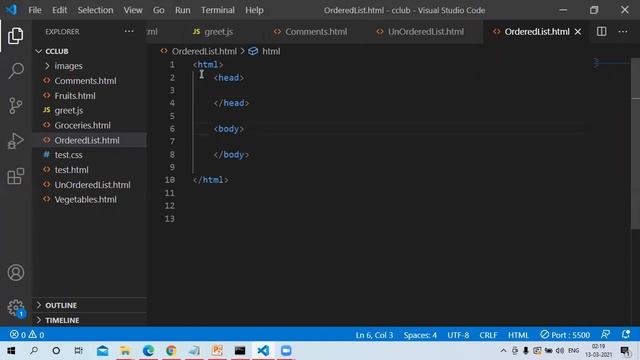Open Task View on taskbar
This screenshot has width=640, height=360.
tap(79, 351)
